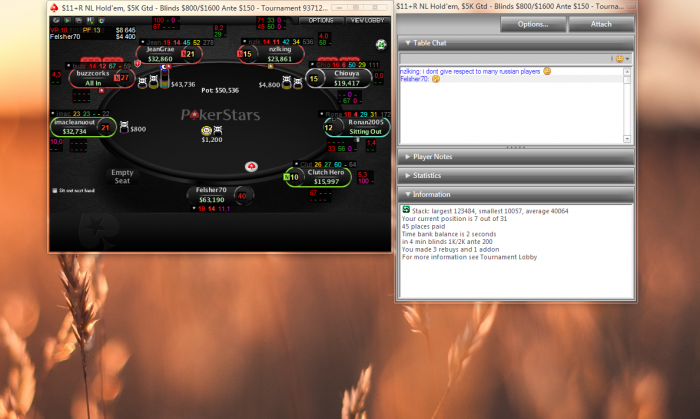The image size is (700, 419).
Task: Open the emoticon dropdown arrow in chat
Action: click(627, 59)
